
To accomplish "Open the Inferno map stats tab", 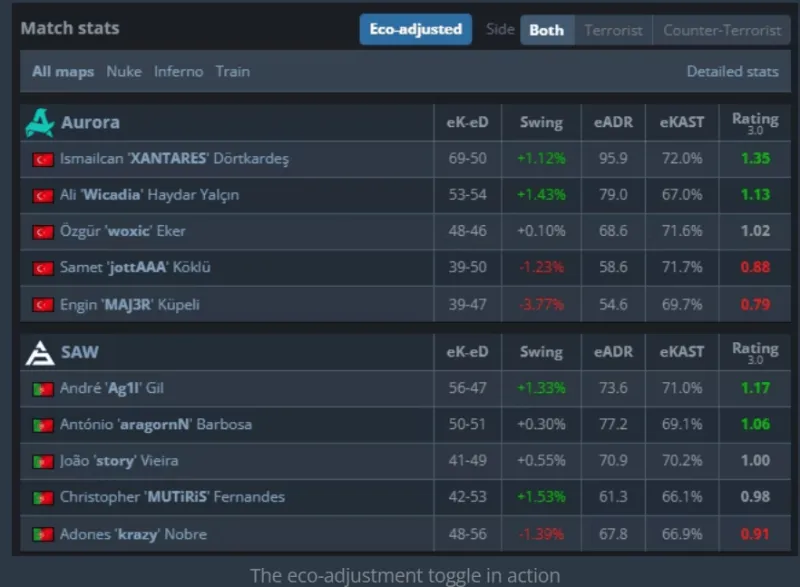I will point(178,72).
